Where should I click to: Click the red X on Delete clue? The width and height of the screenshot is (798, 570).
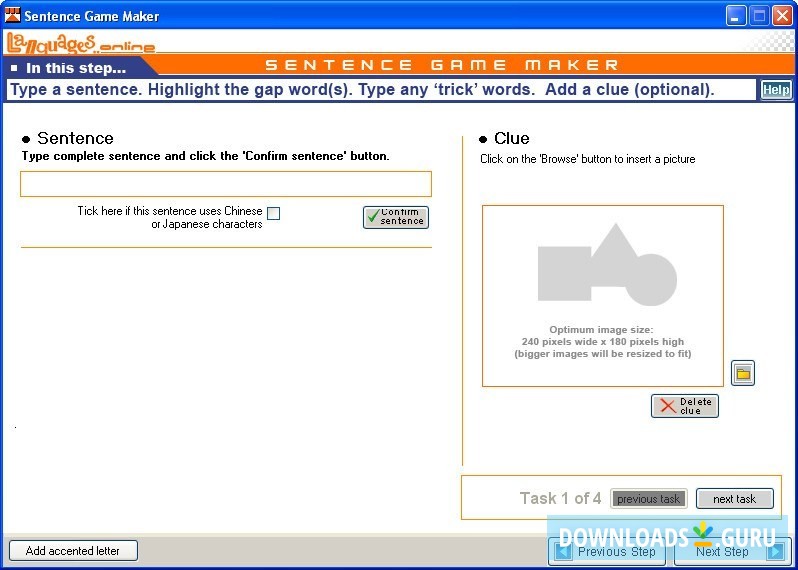(668, 406)
